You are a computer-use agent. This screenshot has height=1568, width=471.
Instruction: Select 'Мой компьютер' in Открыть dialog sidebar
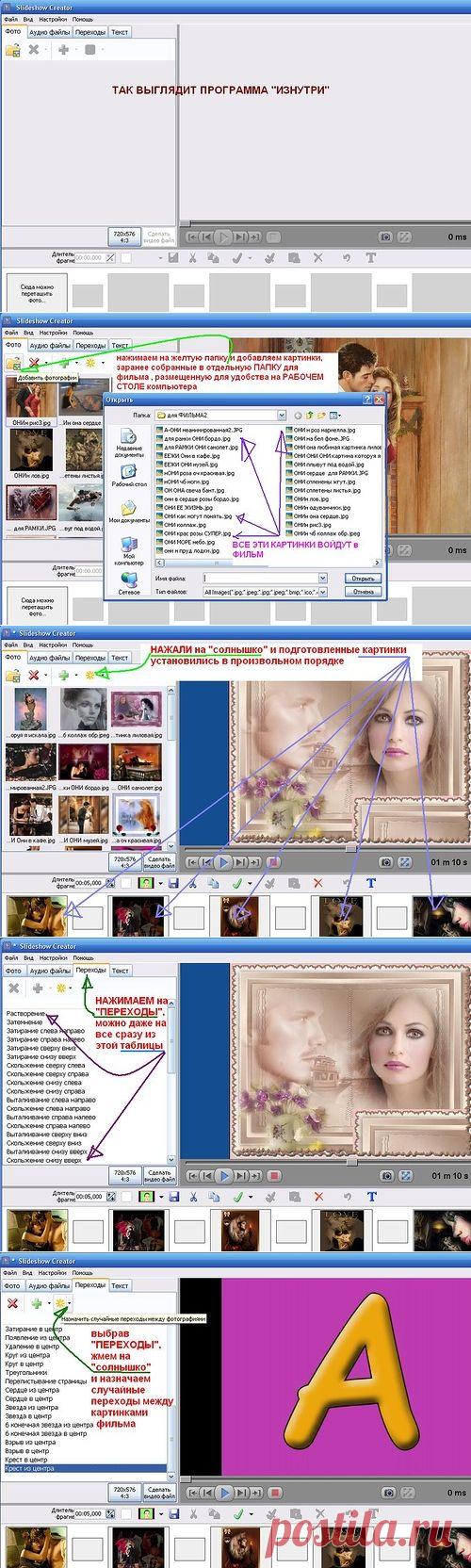[129, 550]
